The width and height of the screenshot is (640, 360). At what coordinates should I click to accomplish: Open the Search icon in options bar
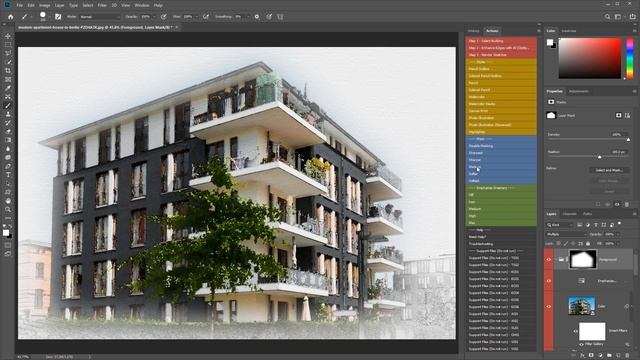point(607,17)
